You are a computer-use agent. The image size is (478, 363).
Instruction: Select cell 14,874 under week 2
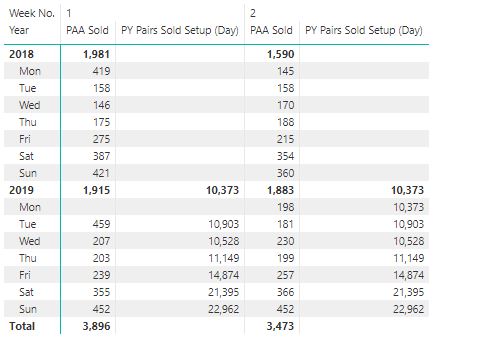coord(408,275)
